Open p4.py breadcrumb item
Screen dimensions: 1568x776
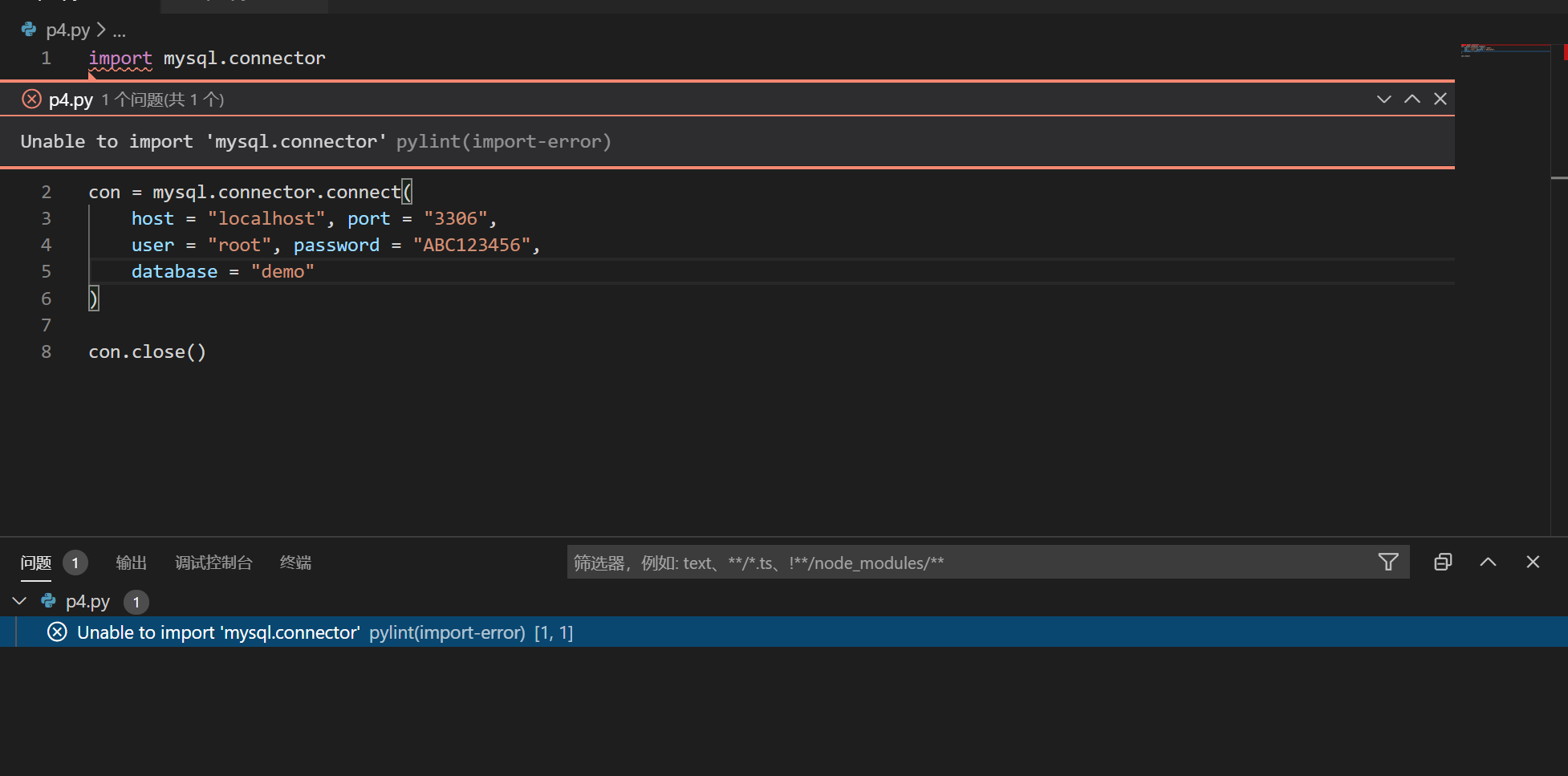click(67, 30)
